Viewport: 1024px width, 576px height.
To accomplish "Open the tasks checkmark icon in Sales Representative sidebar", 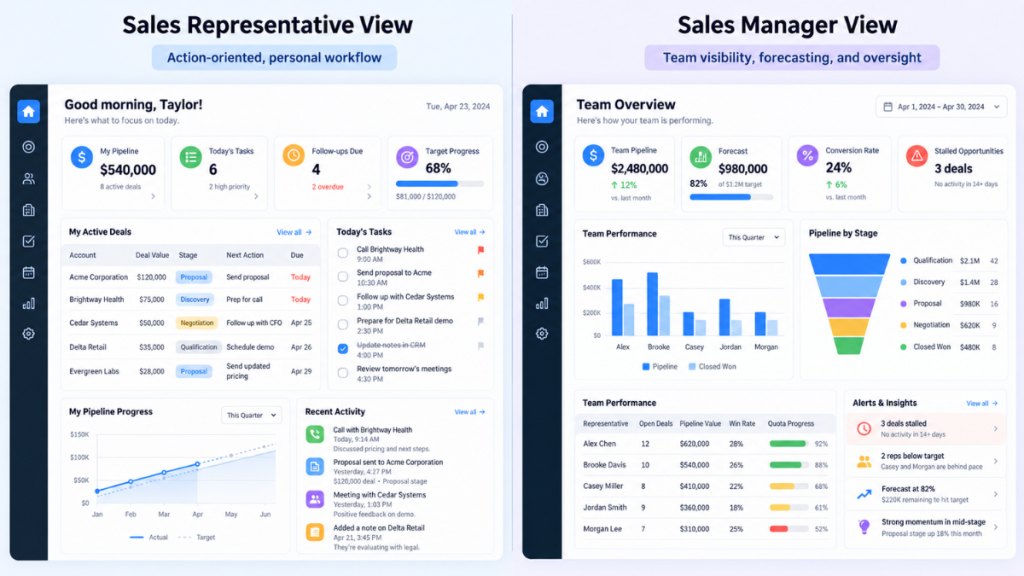I will (29, 241).
